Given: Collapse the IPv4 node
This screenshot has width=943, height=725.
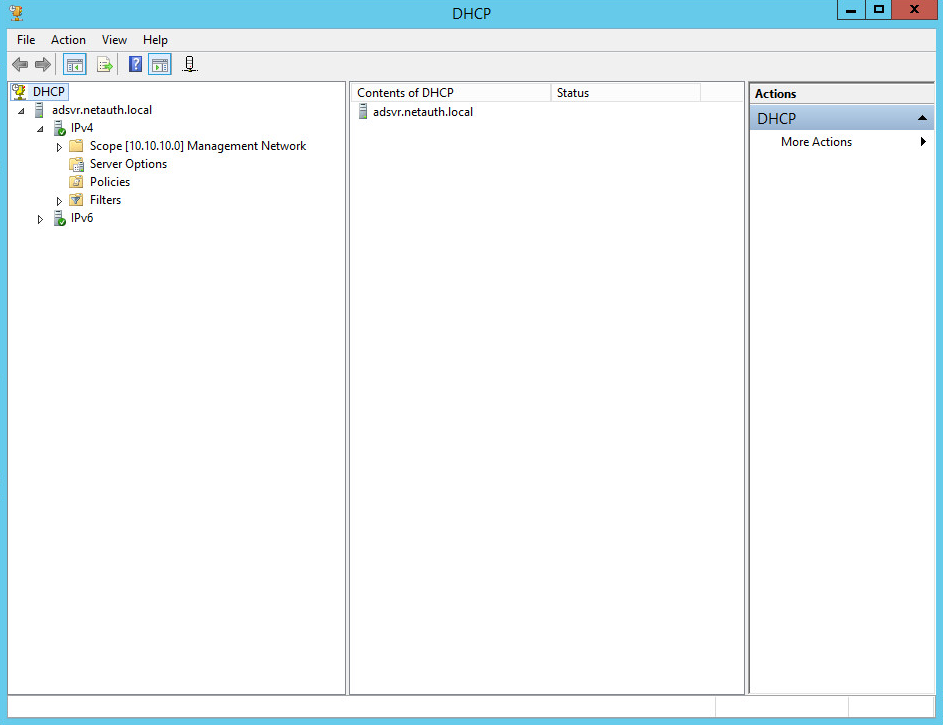Looking at the screenshot, I should tap(41, 129).
